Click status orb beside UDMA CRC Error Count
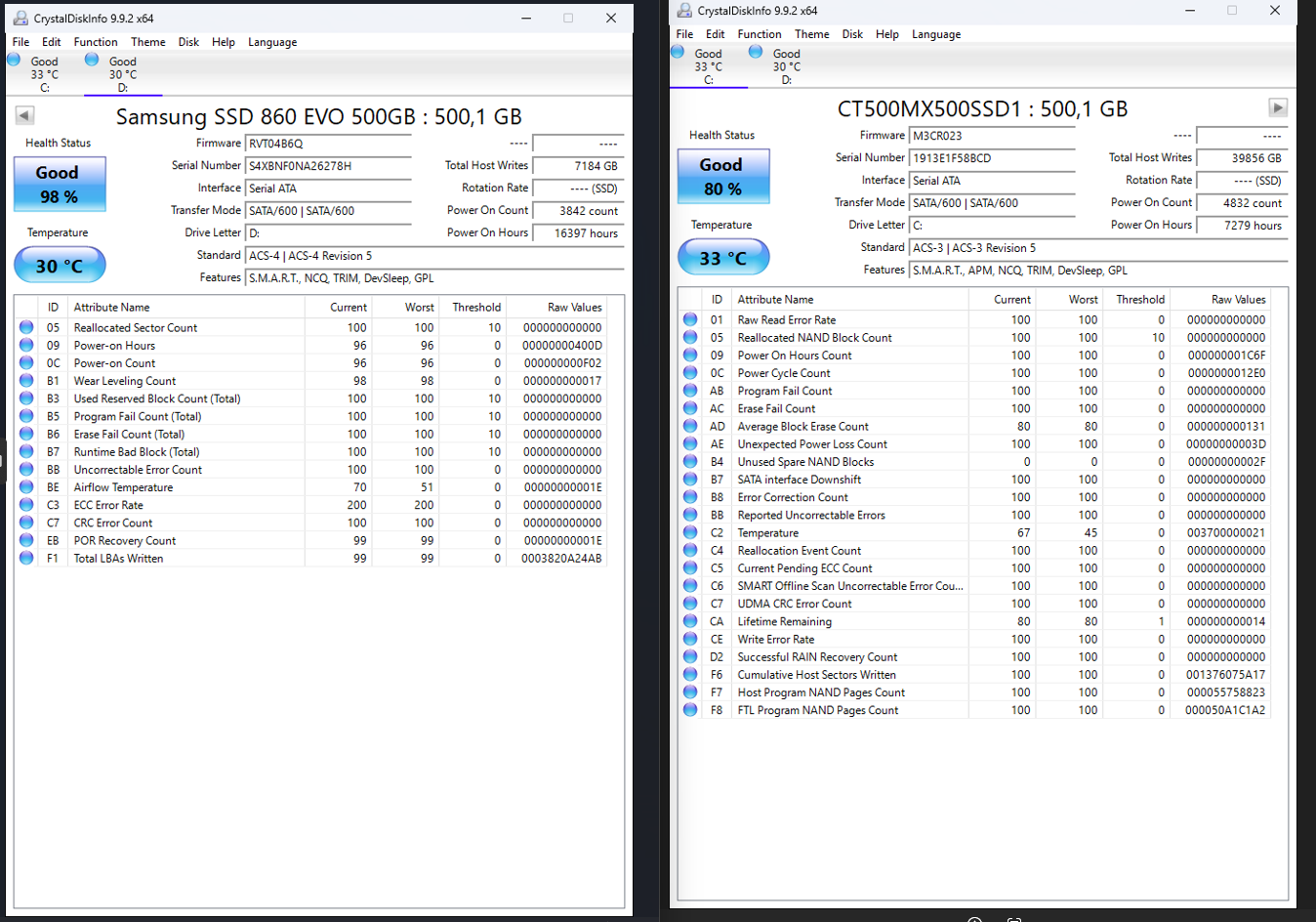 pos(690,605)
